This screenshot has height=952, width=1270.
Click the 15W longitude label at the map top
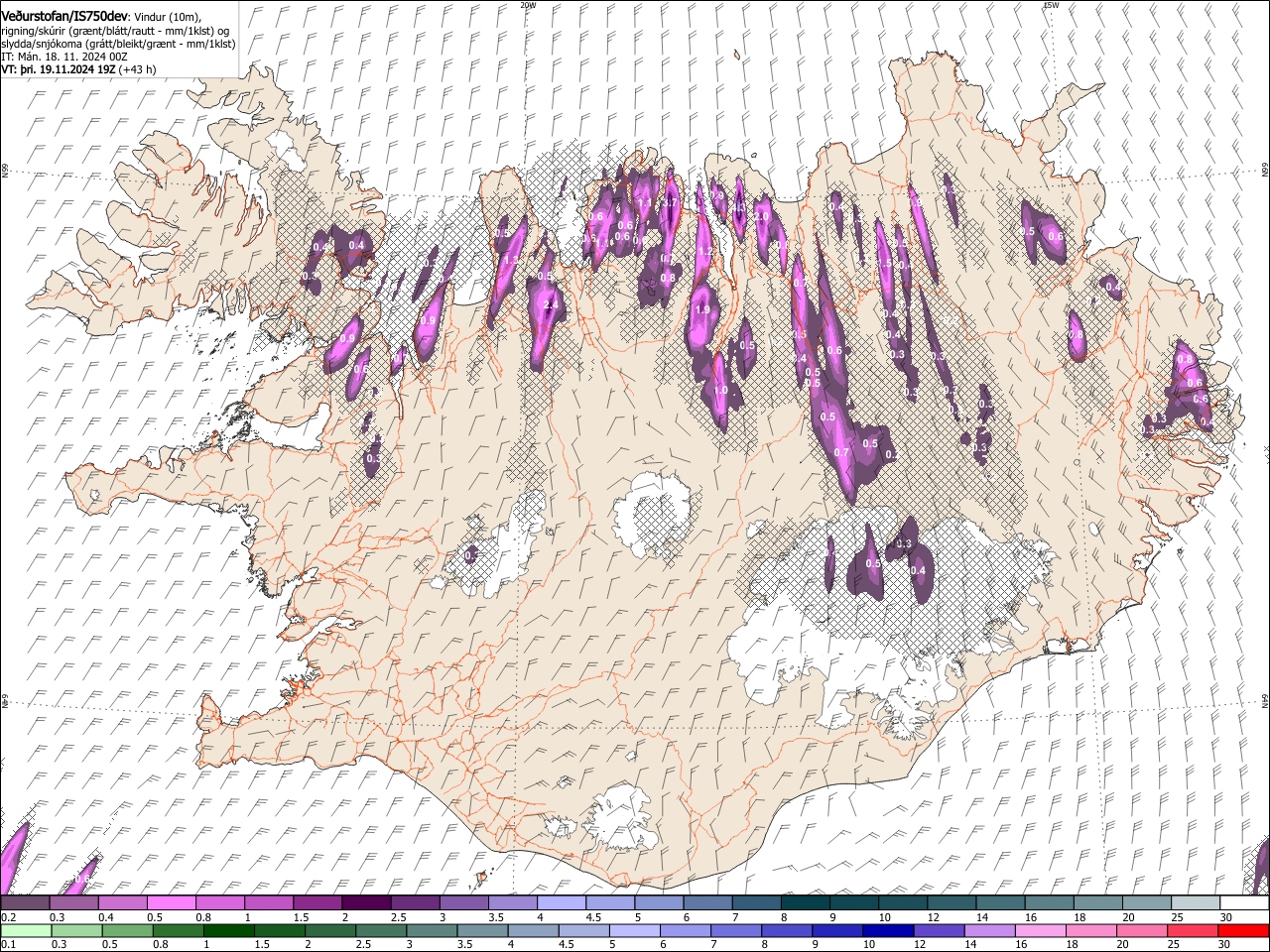point(1051,5)
